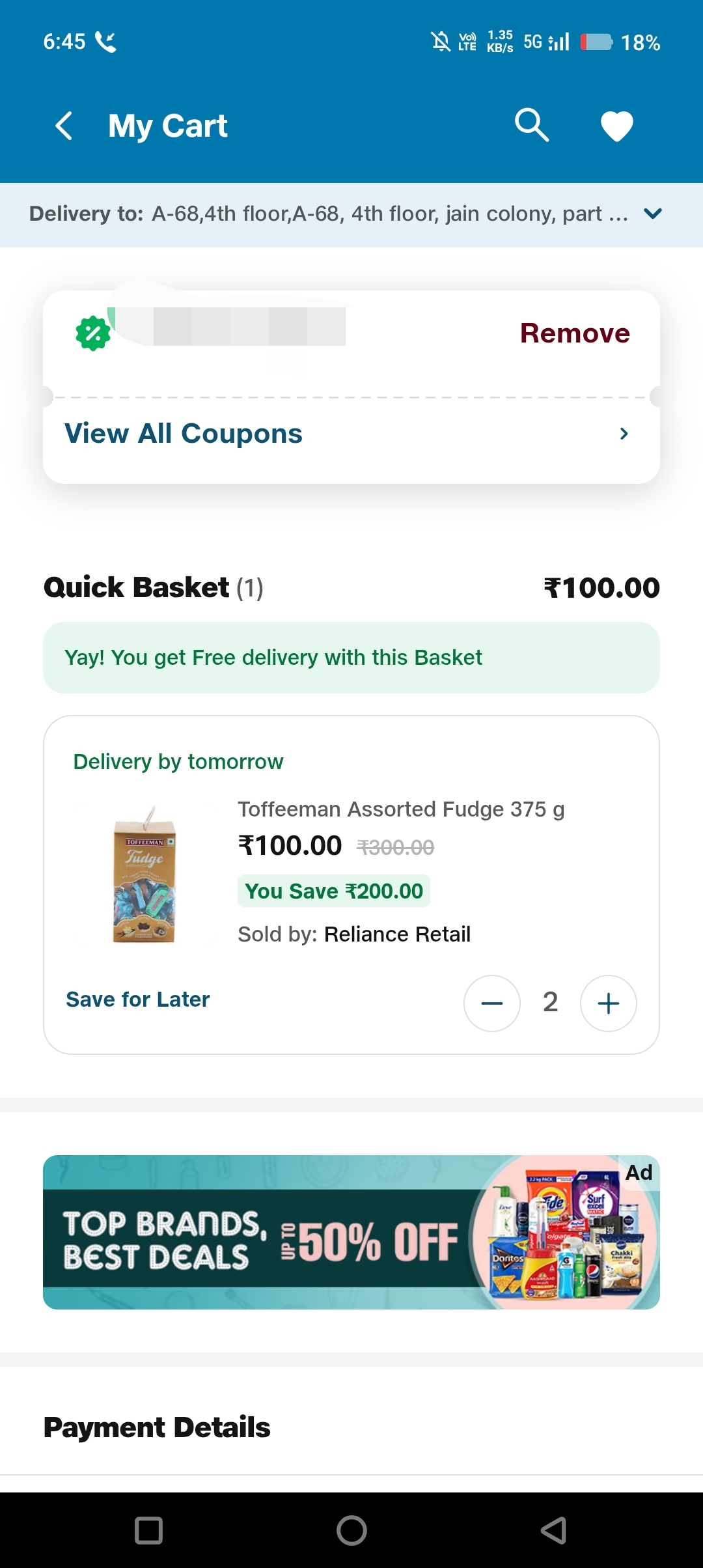Tap the back arrow in header
Image resolution: width=703 pixels, height=1568 pixels.
pos(64,126)
